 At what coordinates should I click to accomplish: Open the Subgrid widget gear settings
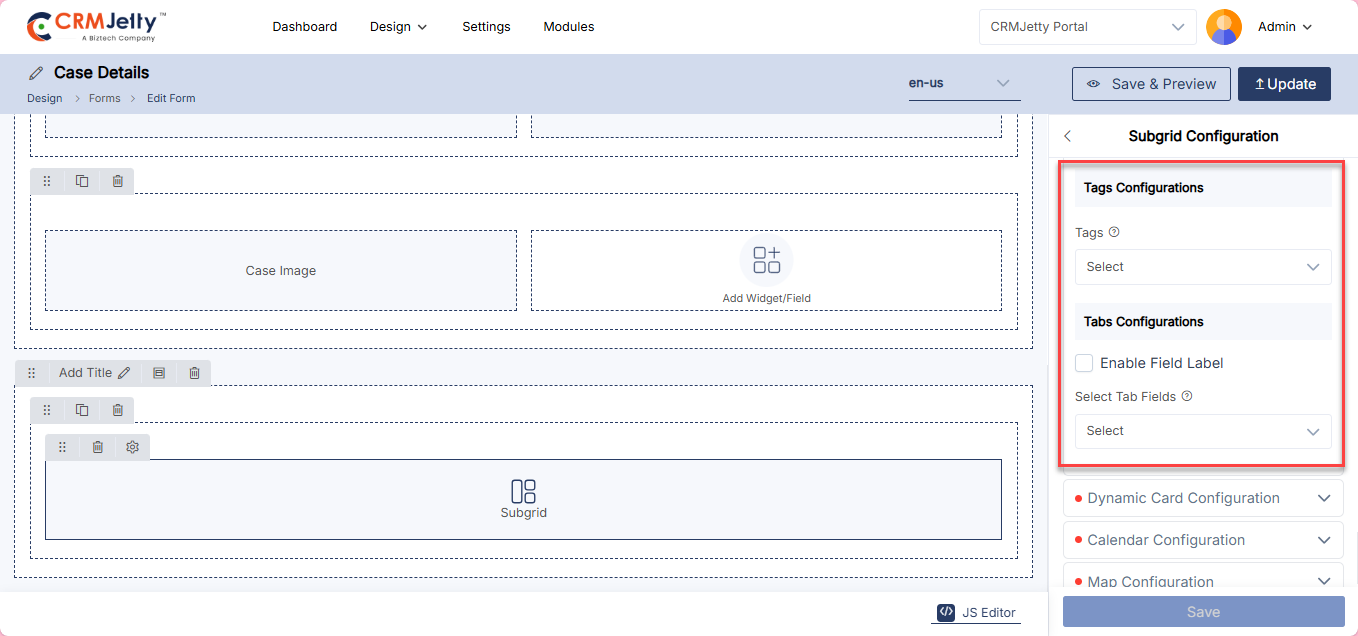[x=132, y=447]
